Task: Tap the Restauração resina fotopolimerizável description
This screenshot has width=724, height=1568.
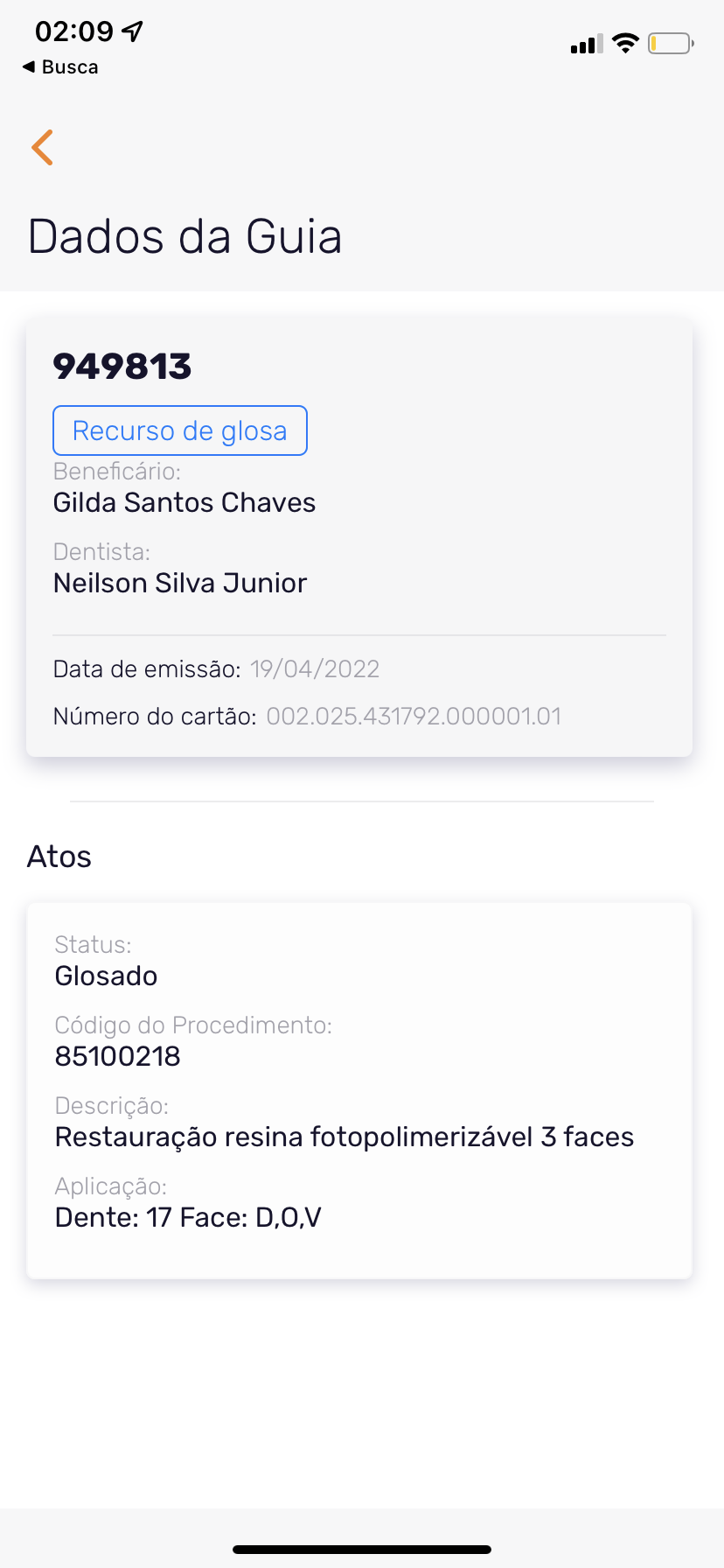Action: tap(344, 1137)
